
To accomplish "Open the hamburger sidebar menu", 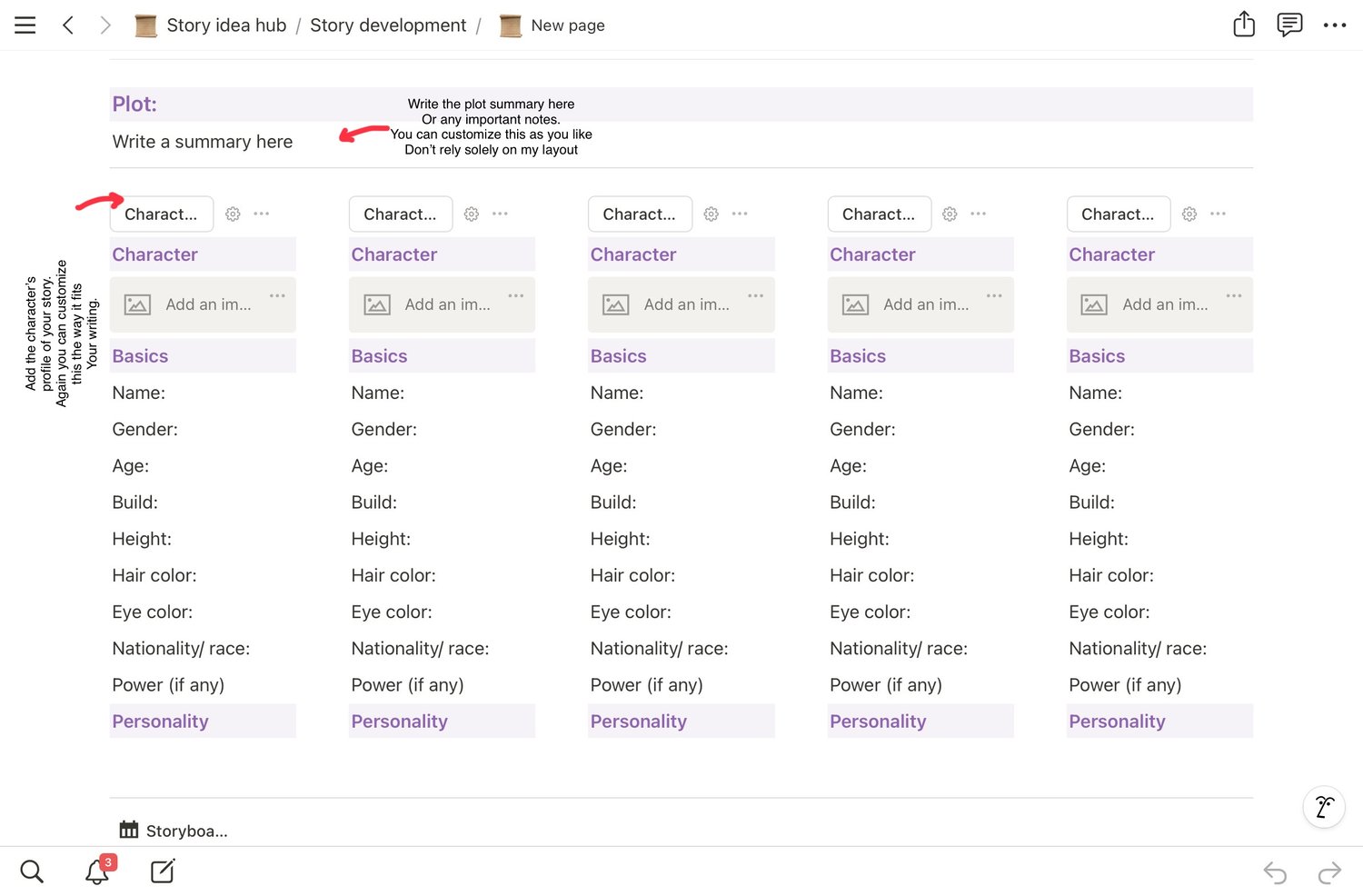I will tap(25, 25).
